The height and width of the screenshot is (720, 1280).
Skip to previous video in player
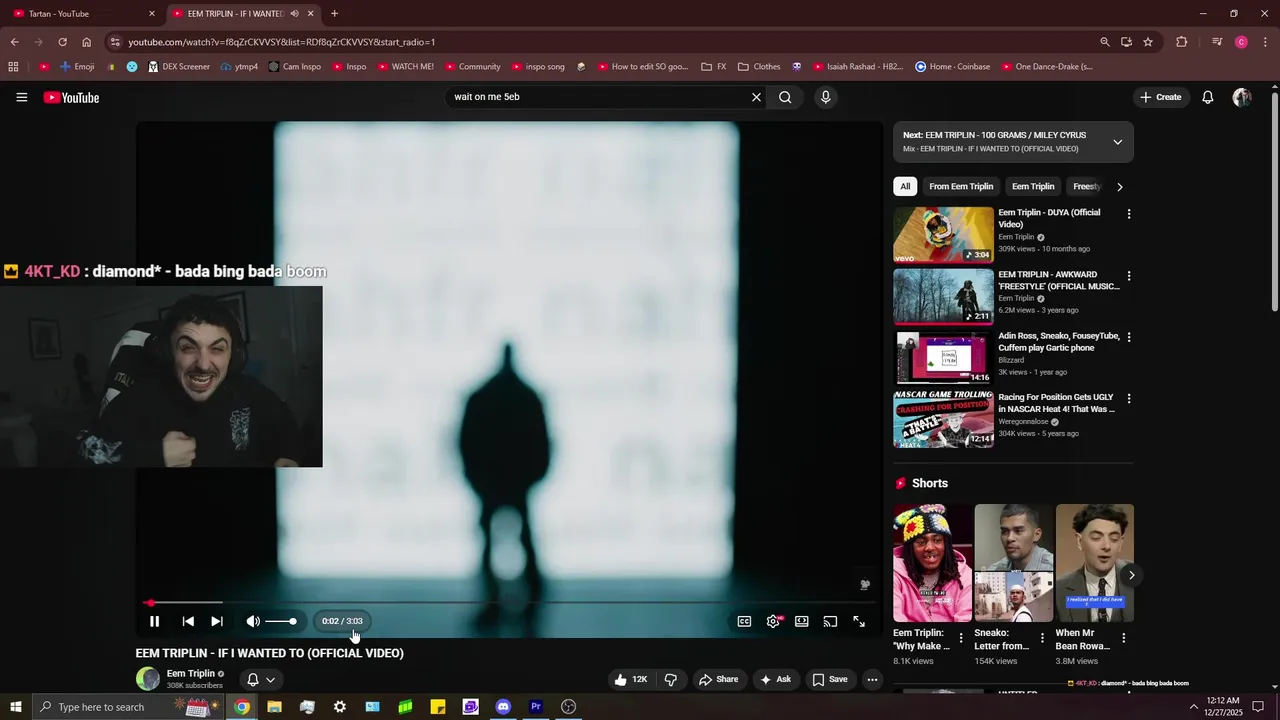tap(188, 621)
